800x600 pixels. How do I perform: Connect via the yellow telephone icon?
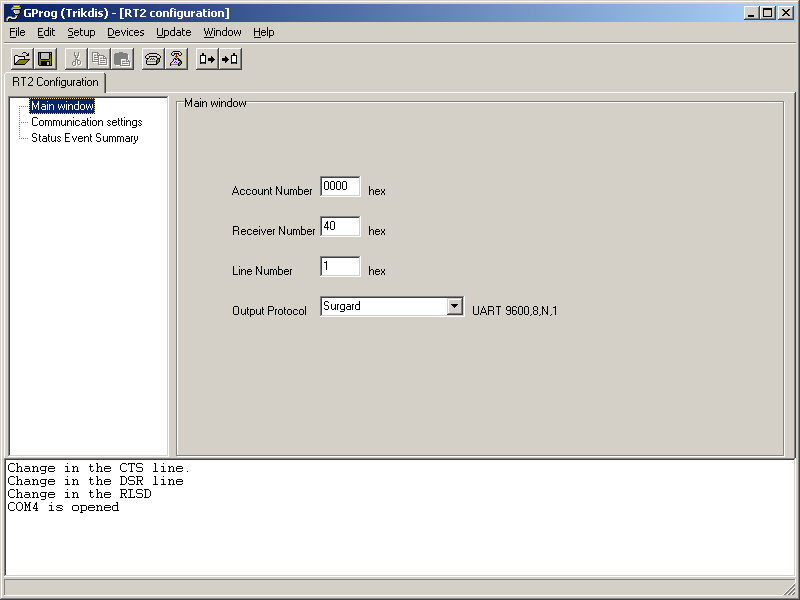click(x=153, y=58)
